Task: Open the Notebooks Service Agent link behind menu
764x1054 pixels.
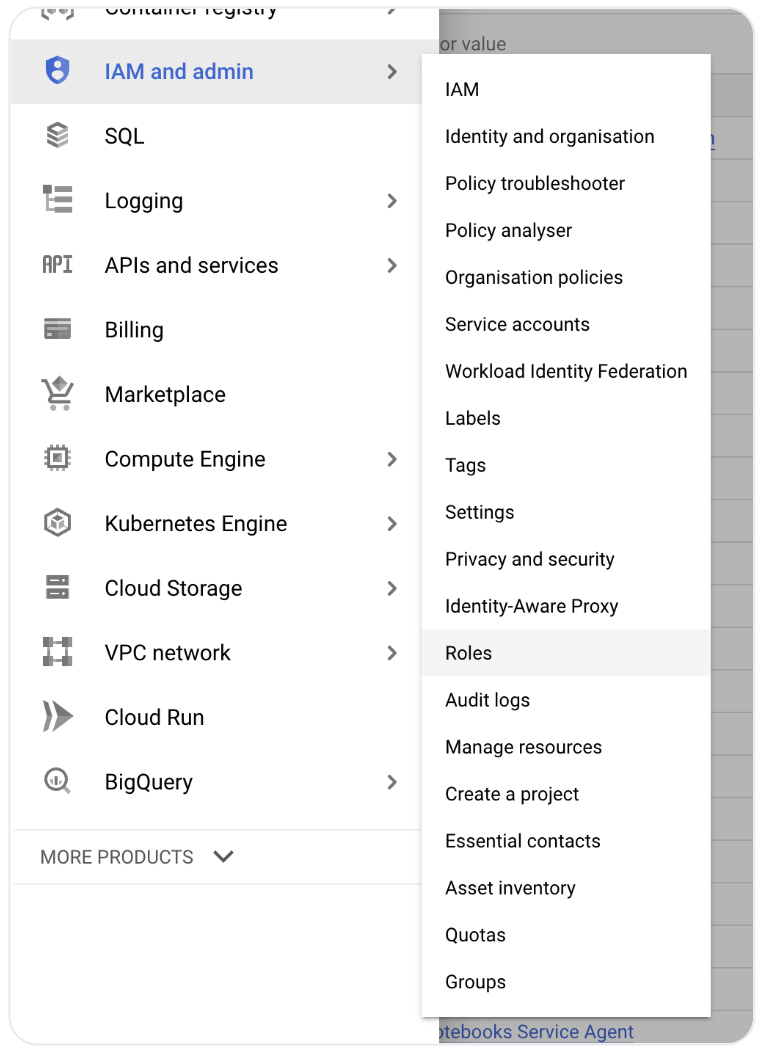Action: click(x=536, y=1032)
